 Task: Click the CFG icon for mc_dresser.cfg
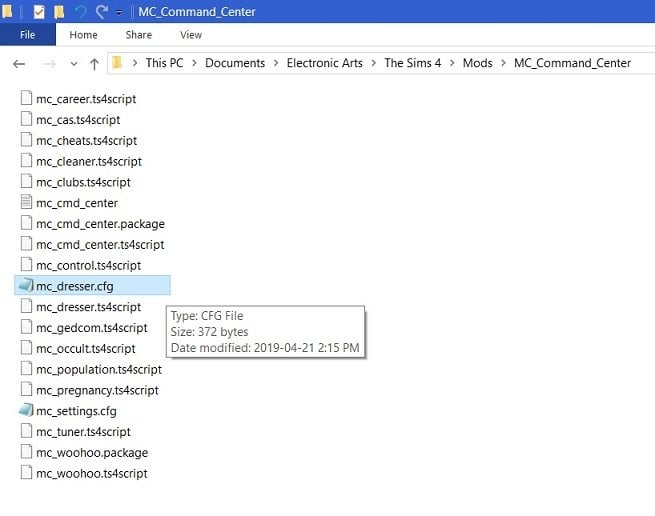(26, 285)
